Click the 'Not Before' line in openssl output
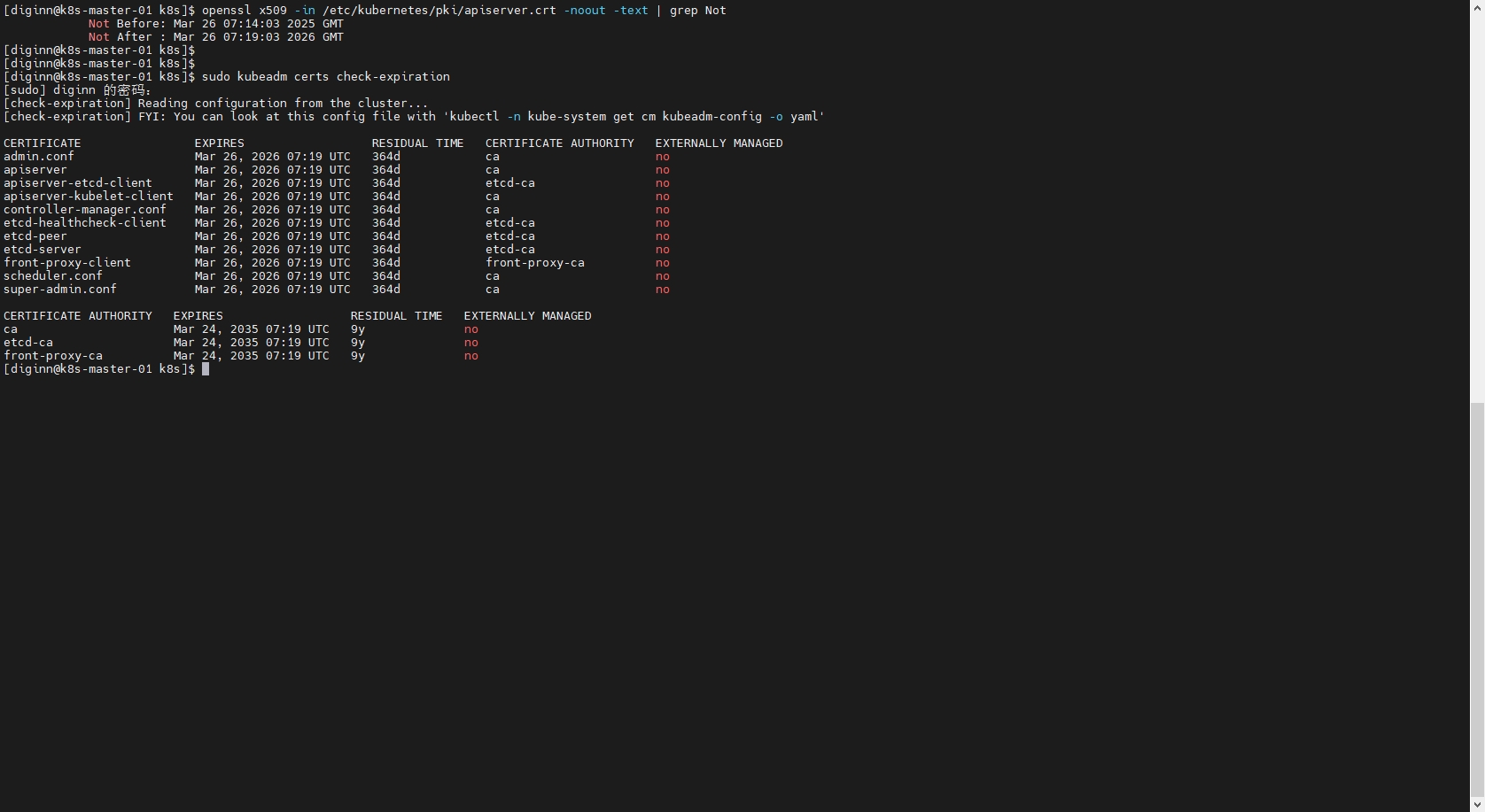The width and height of the screenshot is (1485, 812). tap(215, 24)
